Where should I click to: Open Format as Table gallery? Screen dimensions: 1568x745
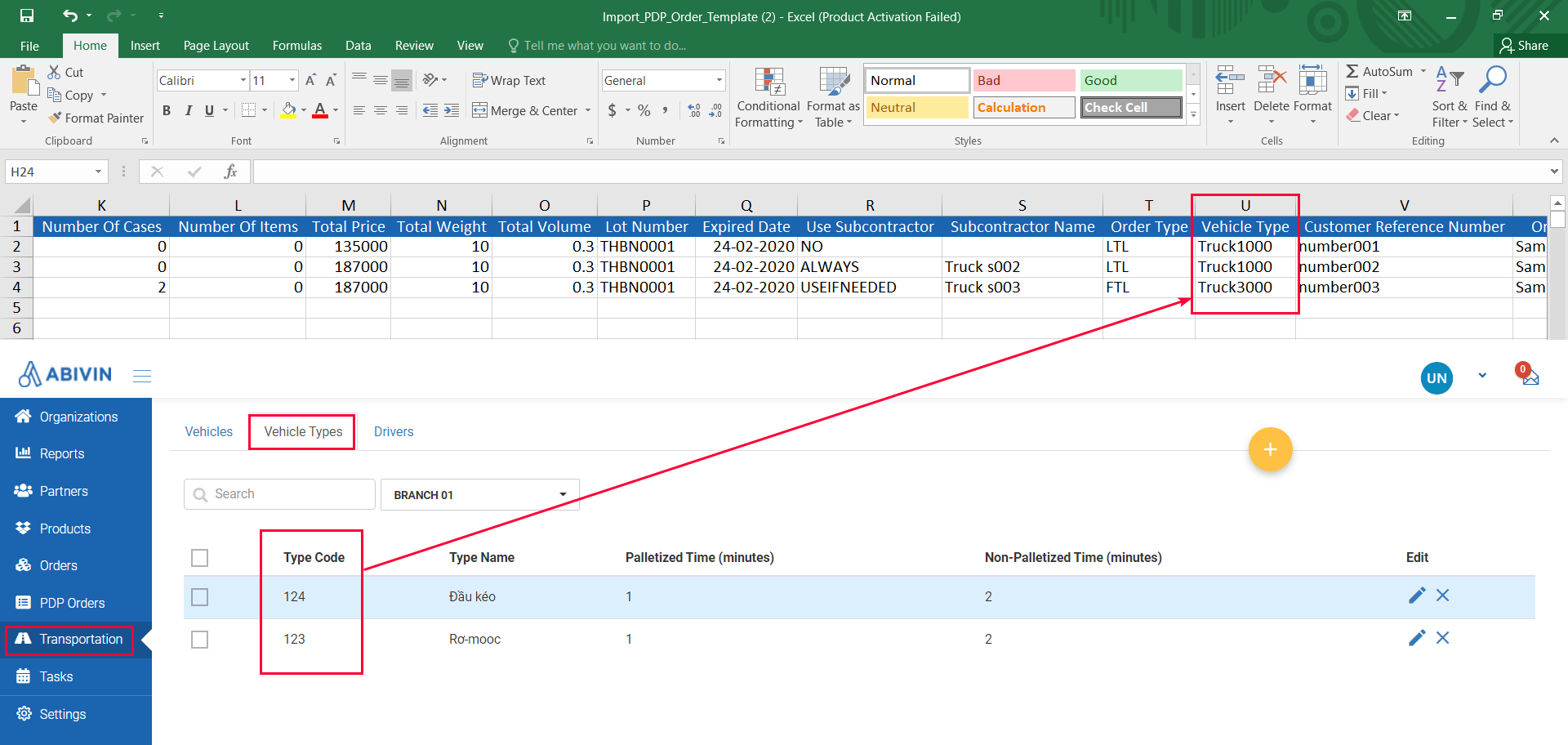click(x=833, y=97)
